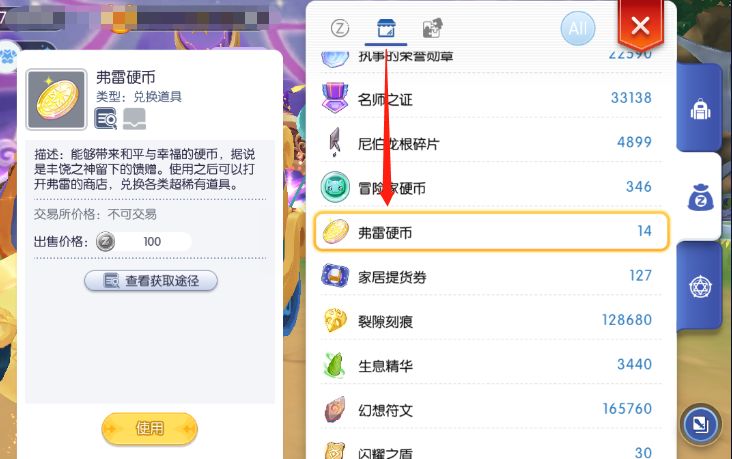This screenshot has height=459, width=732.
Task: Click the 弗雷硬币 item thumbnail
Action: point(56,99)
